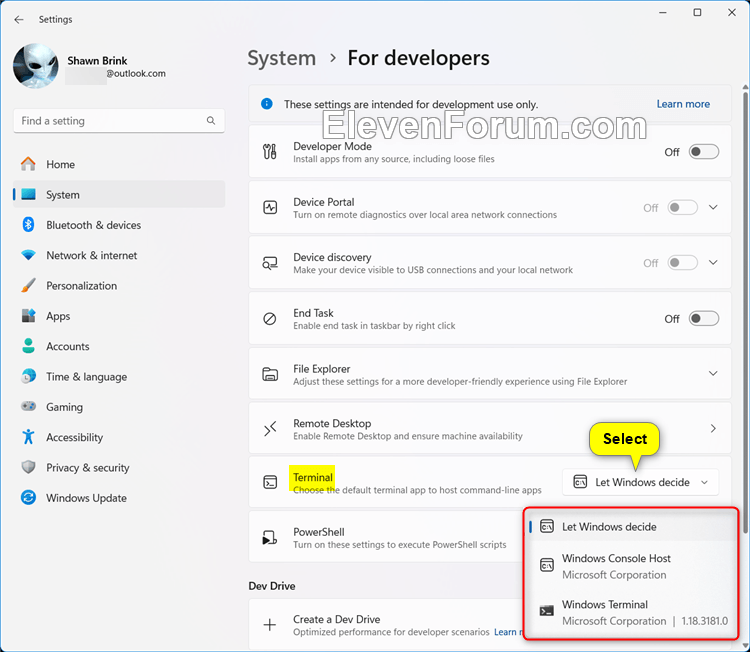The height and width of the screenshot is (652, 750).
Task: Open Personalization settings
Action: tap(119, 286)
